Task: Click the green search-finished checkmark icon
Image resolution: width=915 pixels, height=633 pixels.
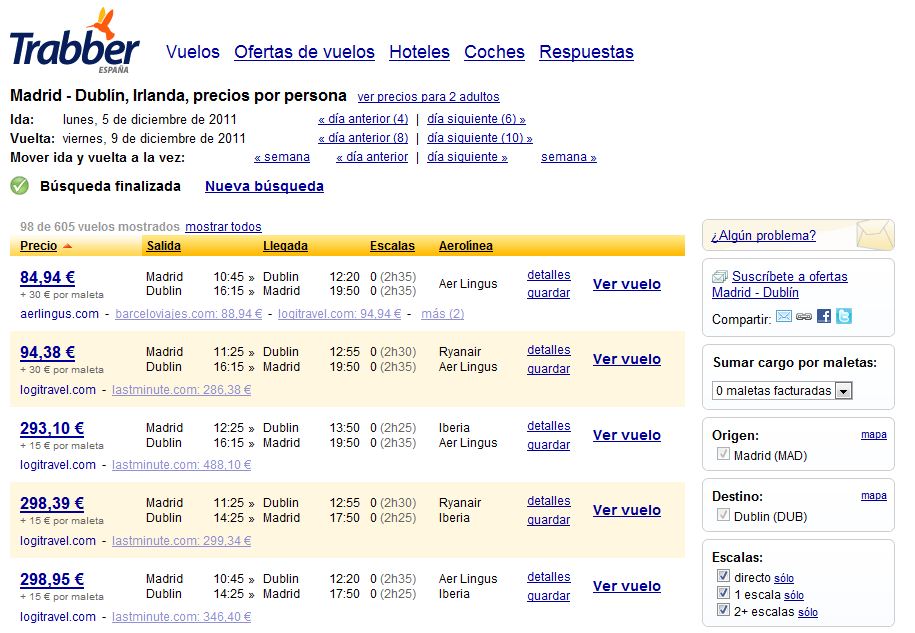Action: pos(19,186)
